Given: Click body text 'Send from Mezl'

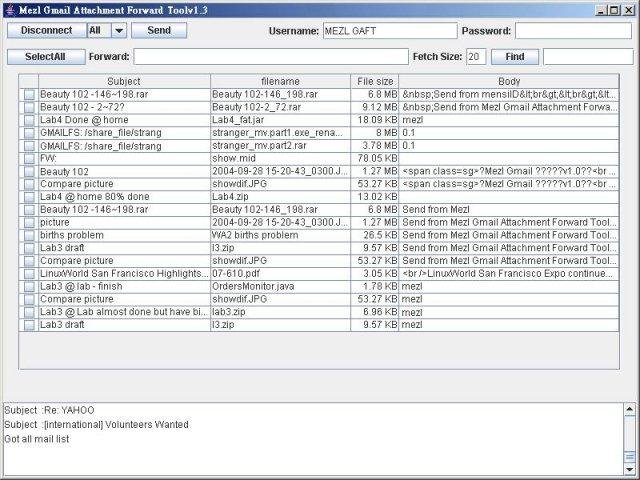Looking at the screenshot, I should 436,210.
